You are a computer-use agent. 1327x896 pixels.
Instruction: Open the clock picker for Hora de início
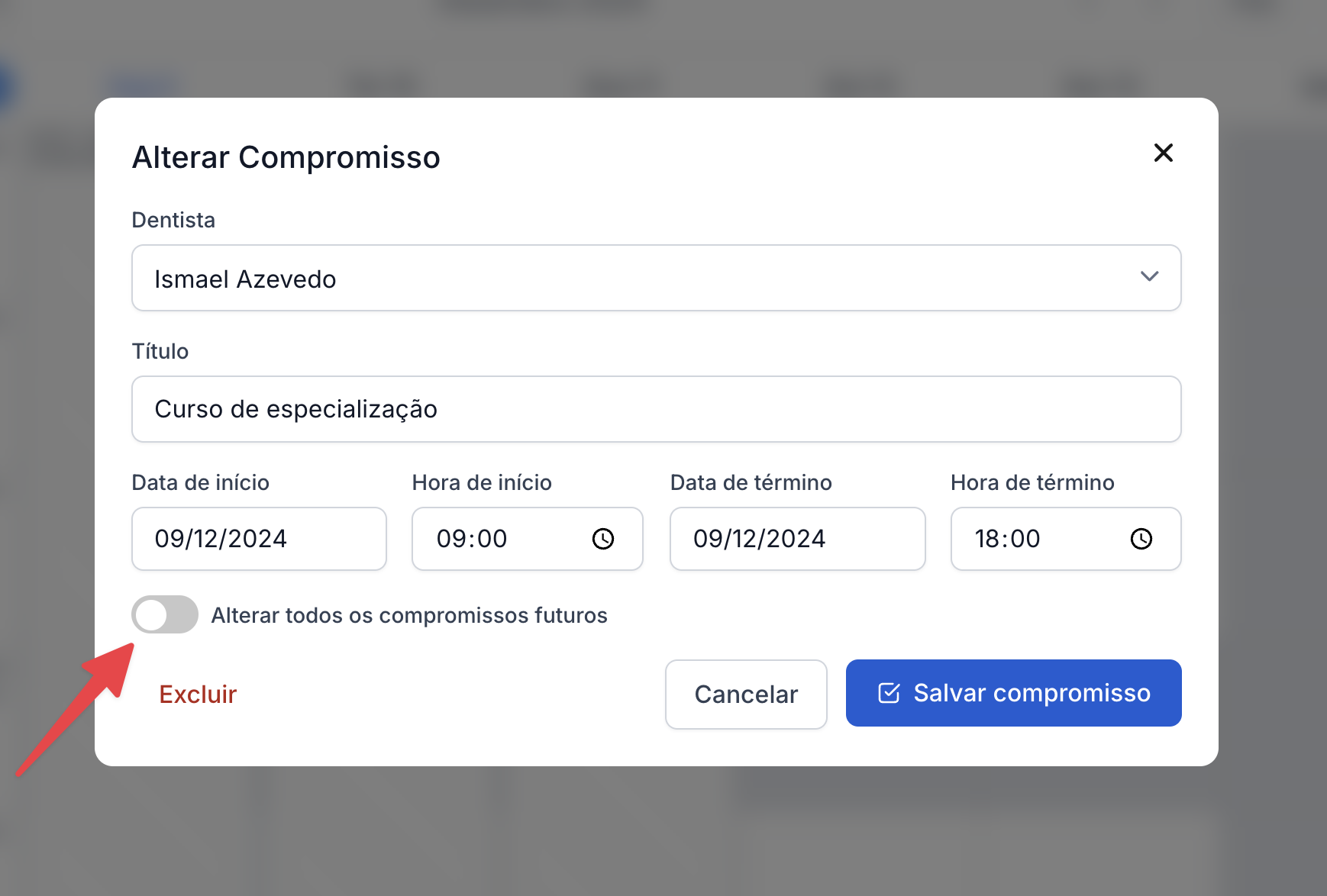(x=603, y=539)
